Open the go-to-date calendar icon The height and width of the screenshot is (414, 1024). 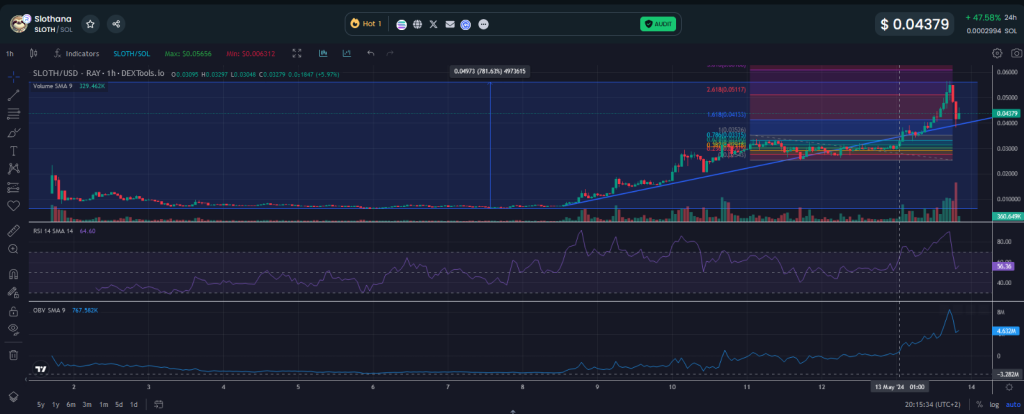tap(158, 404)
